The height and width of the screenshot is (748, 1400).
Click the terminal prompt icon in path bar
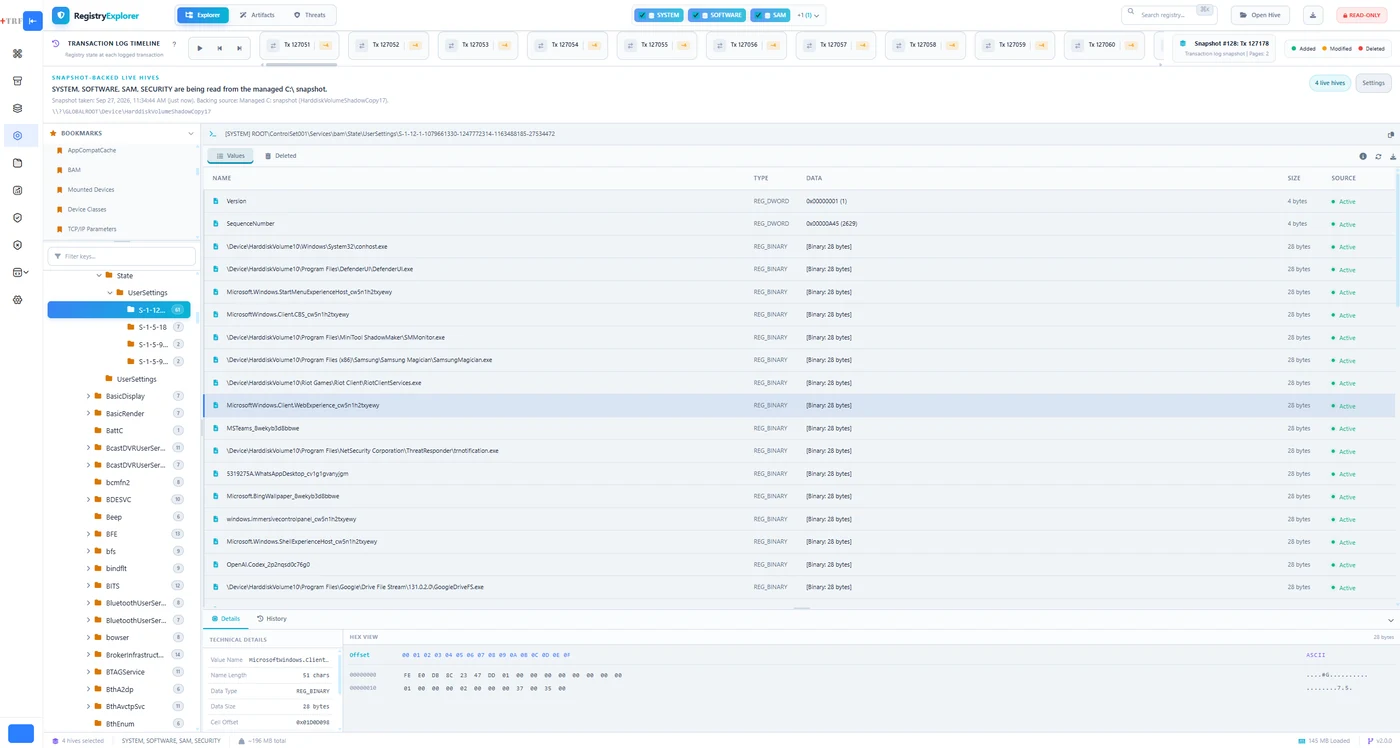coord(213,133)
